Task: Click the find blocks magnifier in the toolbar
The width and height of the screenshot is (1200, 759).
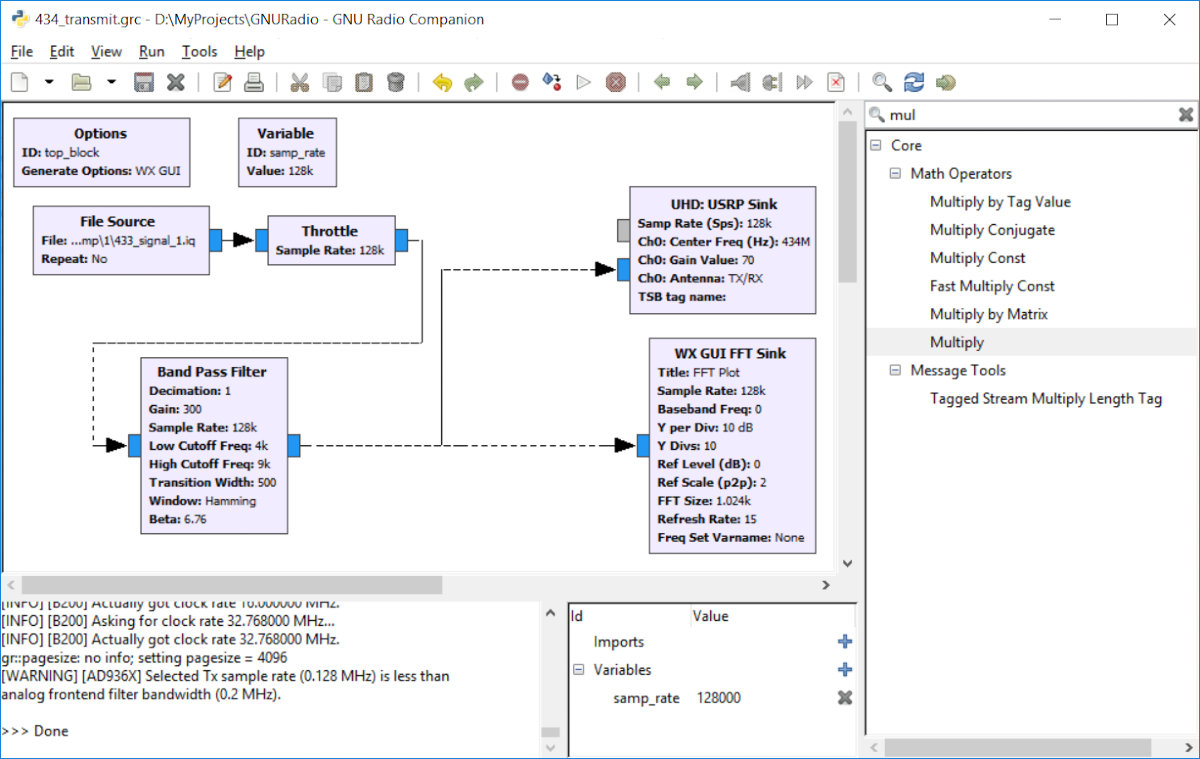Action: coord(882,82)
